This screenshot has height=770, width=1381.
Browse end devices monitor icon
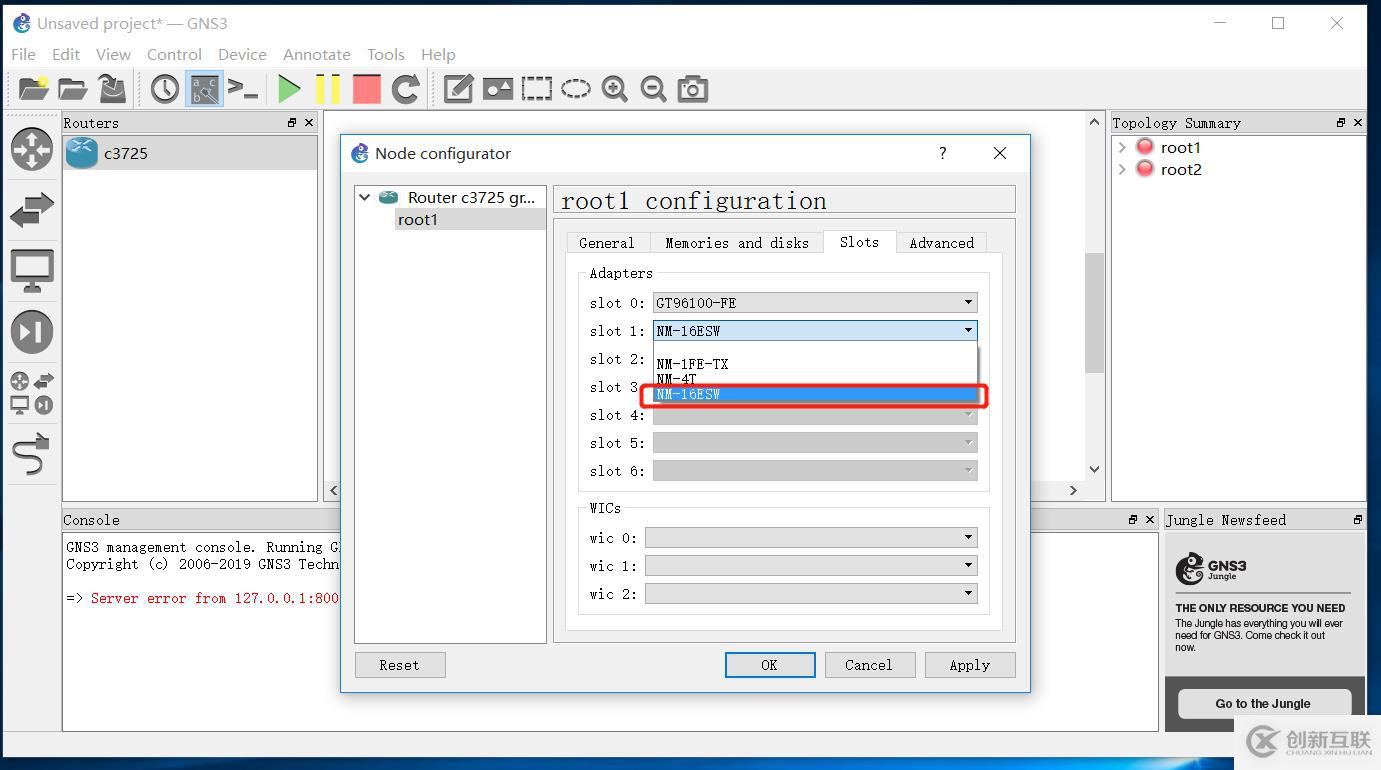point(32,270)
